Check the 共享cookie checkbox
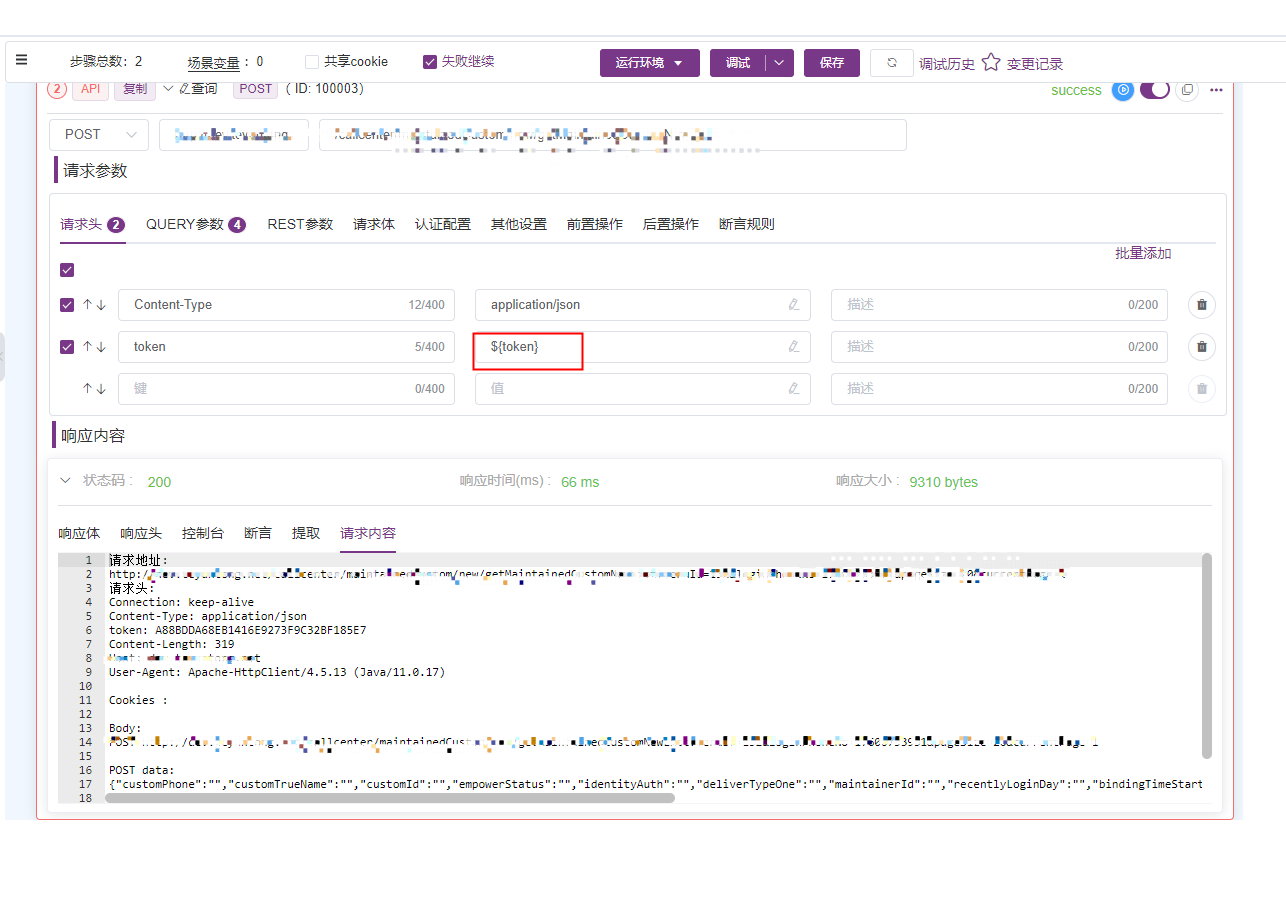1286x906 pixels. coord(312,62)
